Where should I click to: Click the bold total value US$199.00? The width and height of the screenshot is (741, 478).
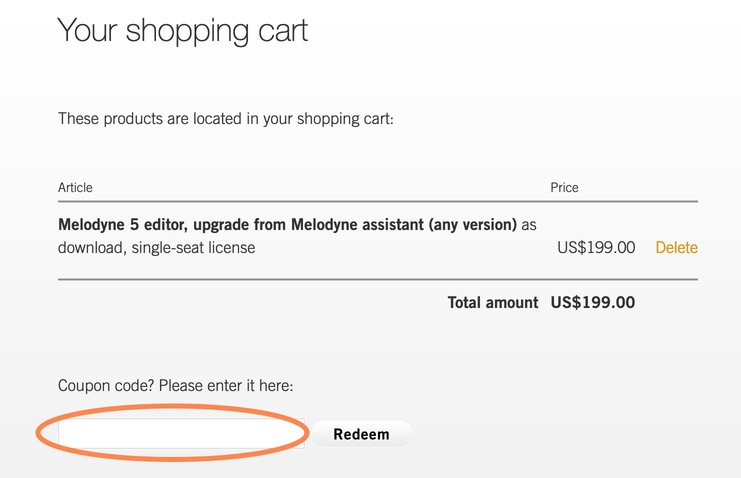pyautogui.click(x=592, y=302)
